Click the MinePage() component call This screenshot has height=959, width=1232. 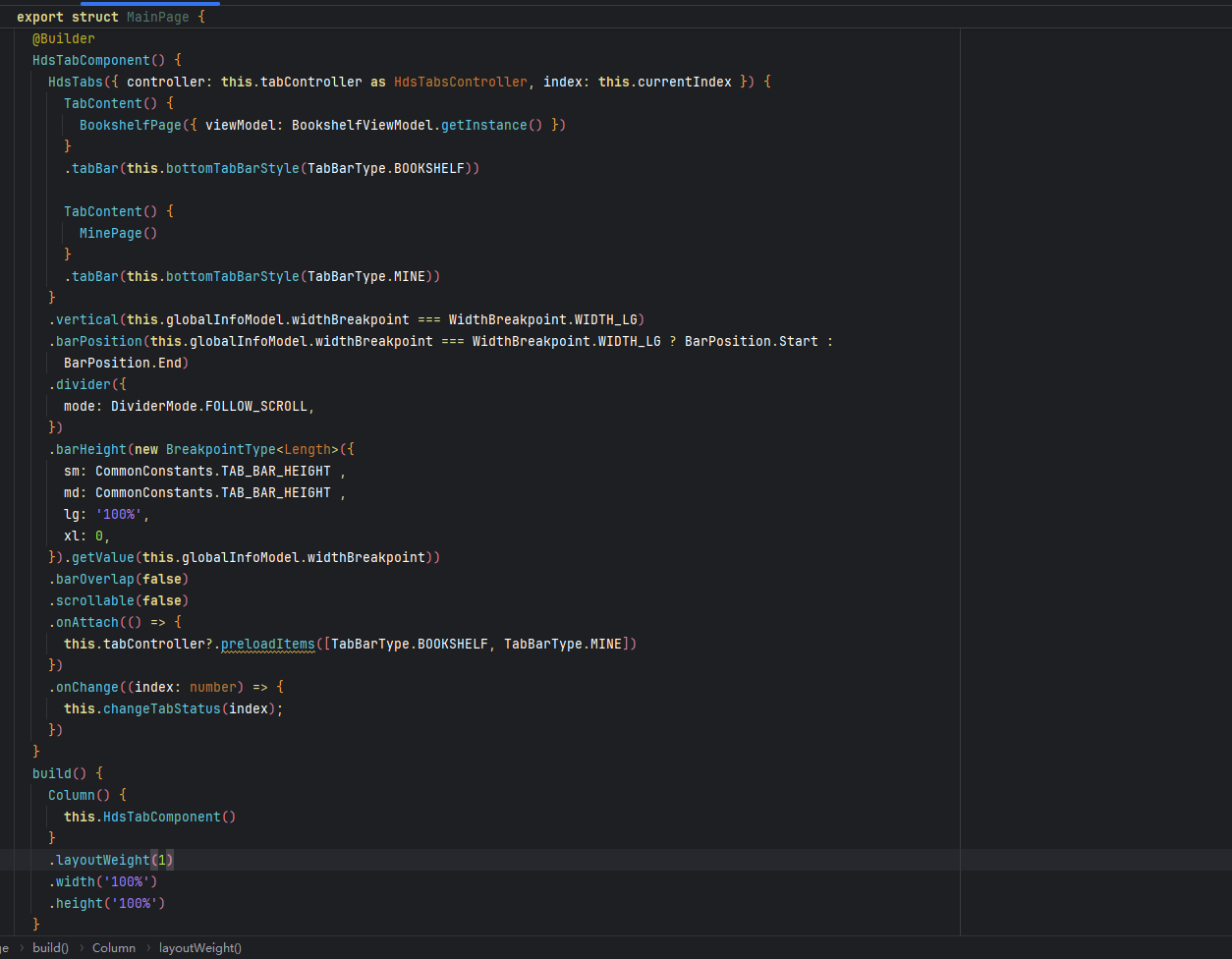119,233
